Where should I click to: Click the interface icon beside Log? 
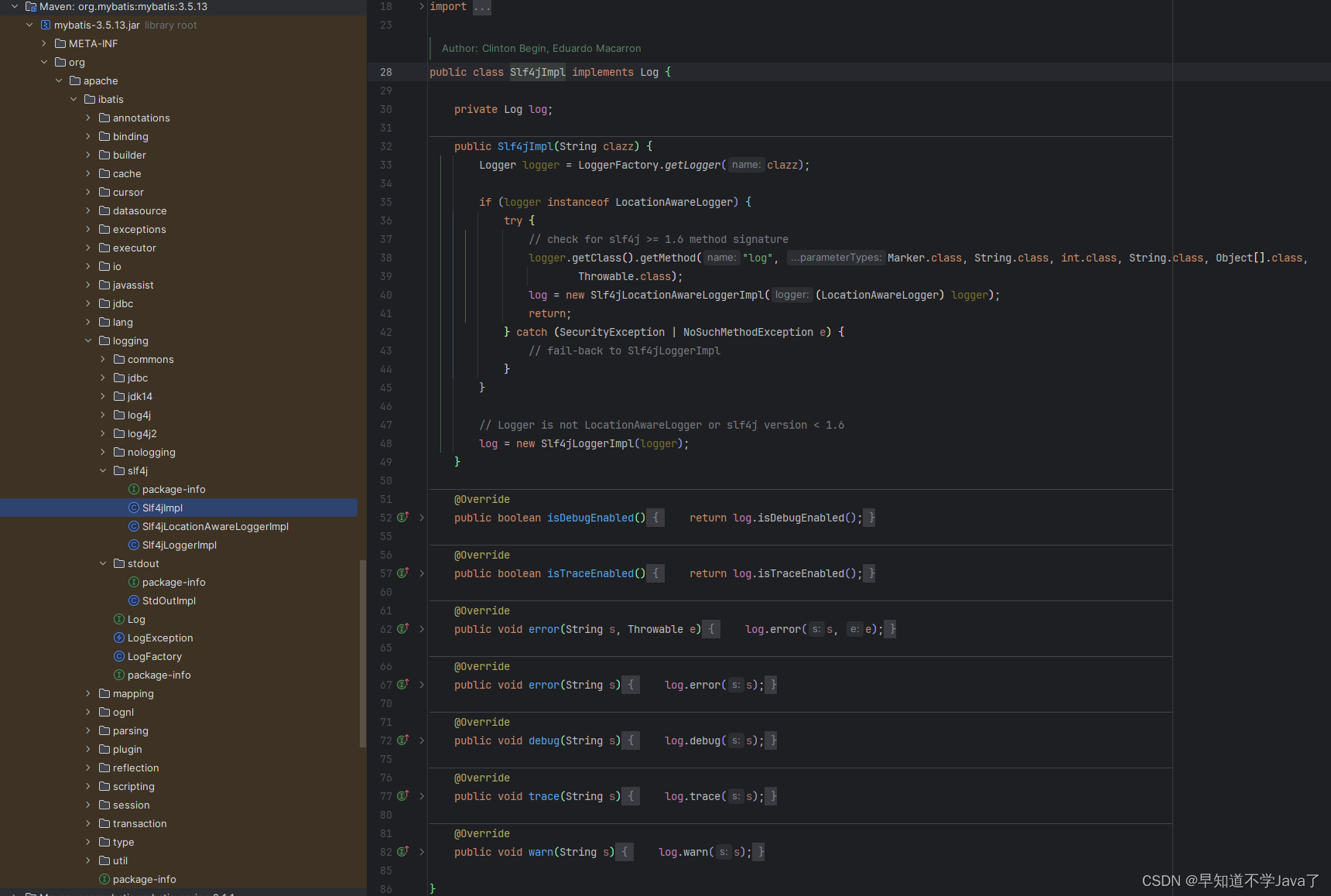[119, 619]
